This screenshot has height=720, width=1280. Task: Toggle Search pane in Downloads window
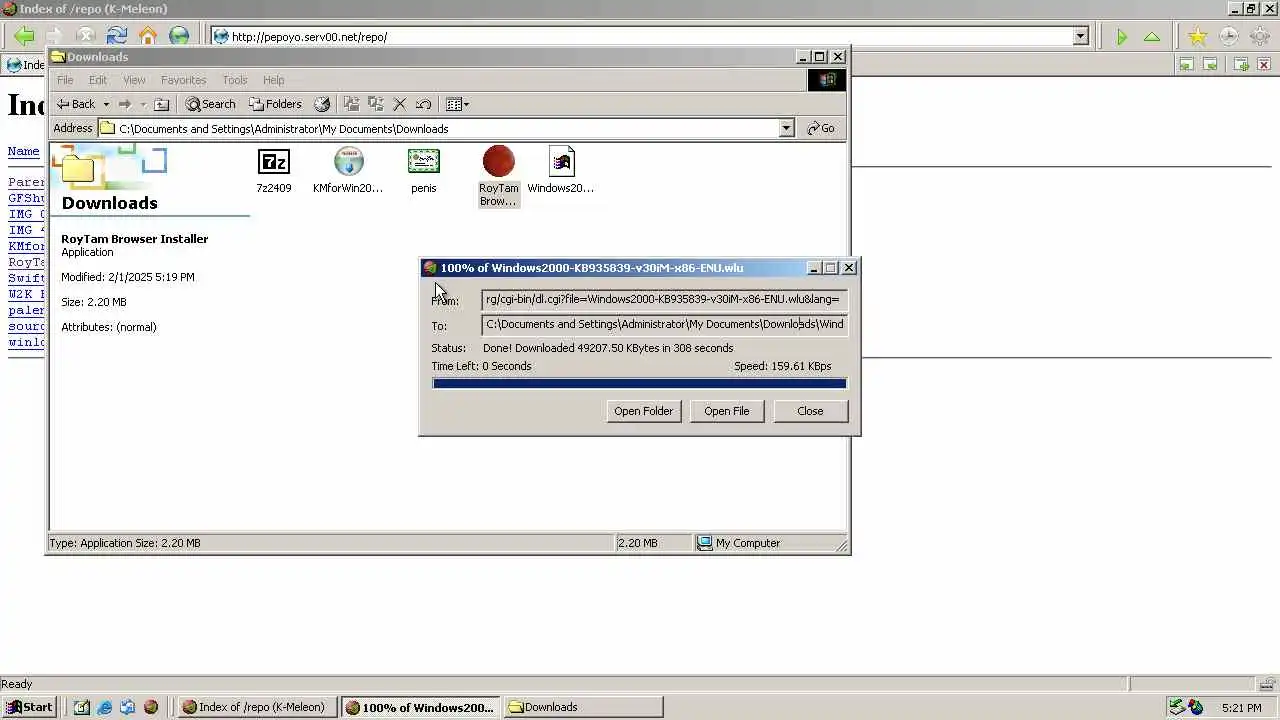pos(210,104)
